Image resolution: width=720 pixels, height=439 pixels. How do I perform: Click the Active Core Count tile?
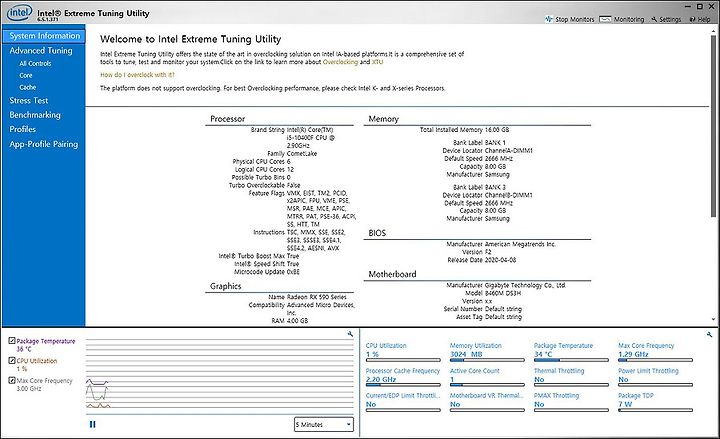pos(487,377)
